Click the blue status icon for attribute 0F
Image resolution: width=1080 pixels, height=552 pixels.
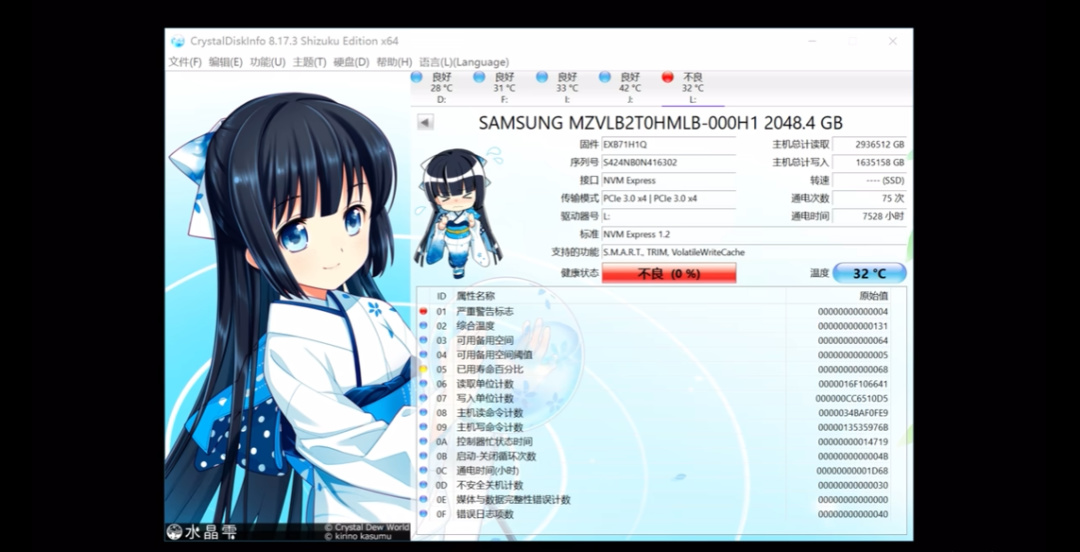click(x=423, y=514)
